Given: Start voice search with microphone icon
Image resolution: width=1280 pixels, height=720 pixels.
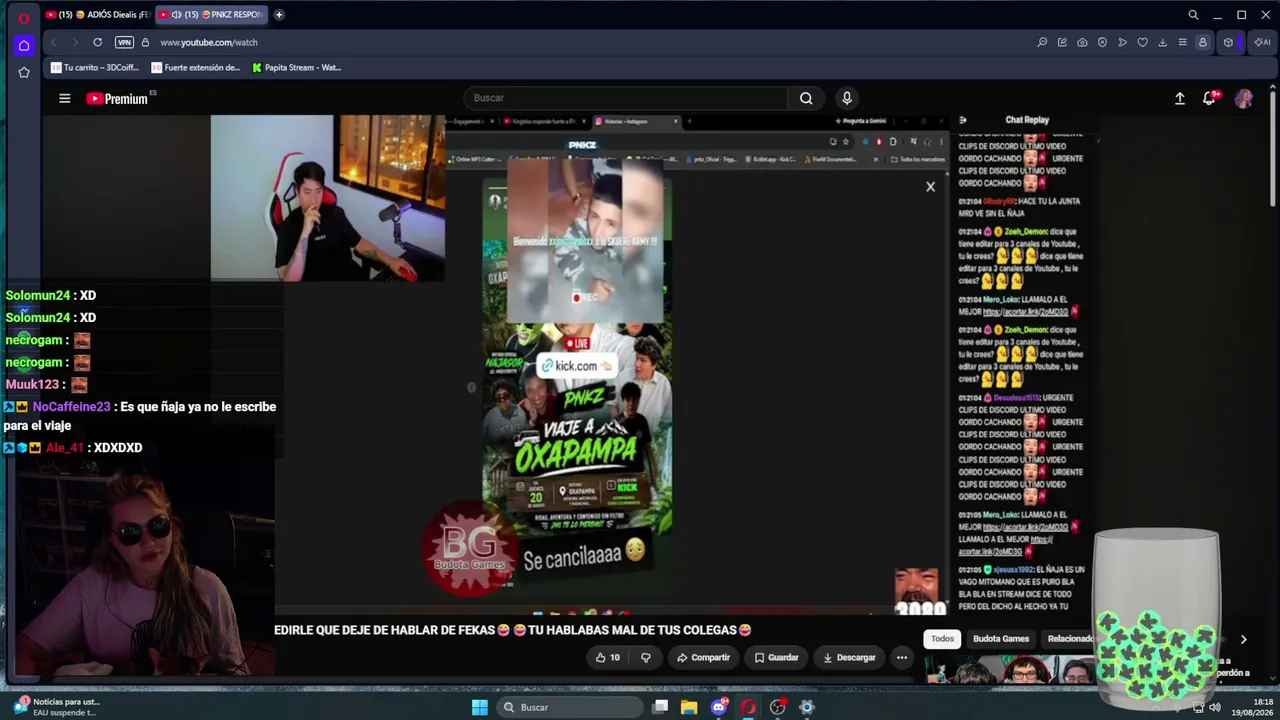Looking at the screenshot, I should coord(847,98).
